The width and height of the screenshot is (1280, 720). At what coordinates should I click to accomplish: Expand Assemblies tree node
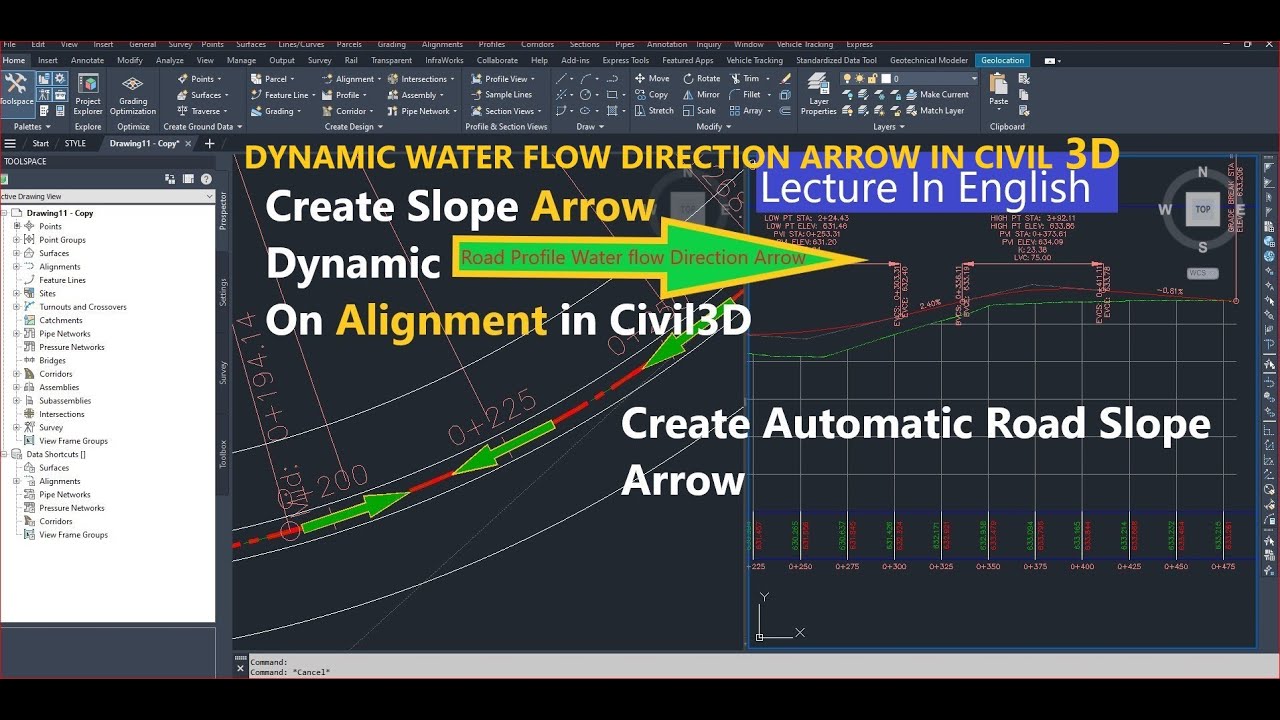(17, 387)
